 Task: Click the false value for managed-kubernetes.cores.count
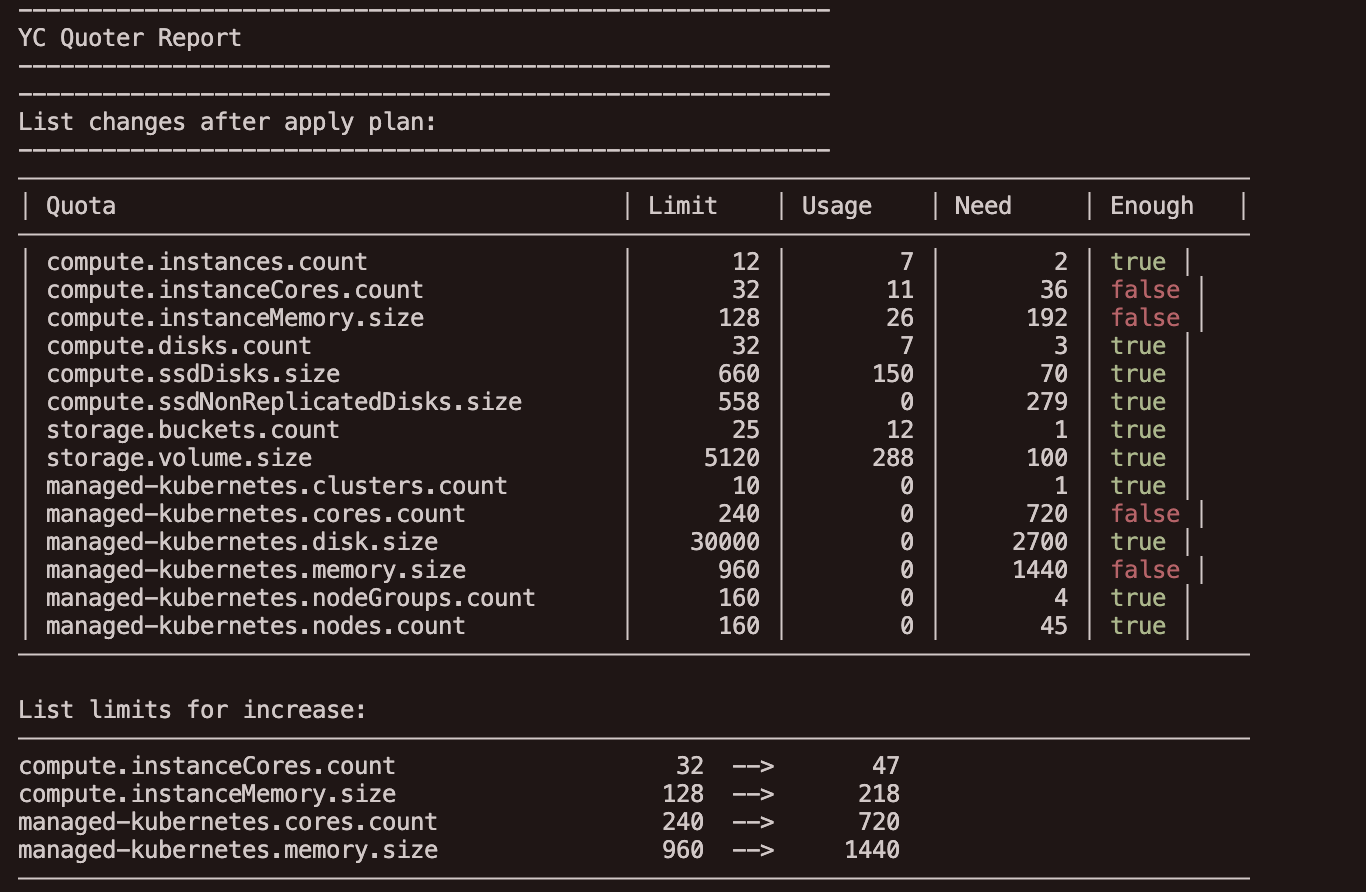coord(1145,514)
